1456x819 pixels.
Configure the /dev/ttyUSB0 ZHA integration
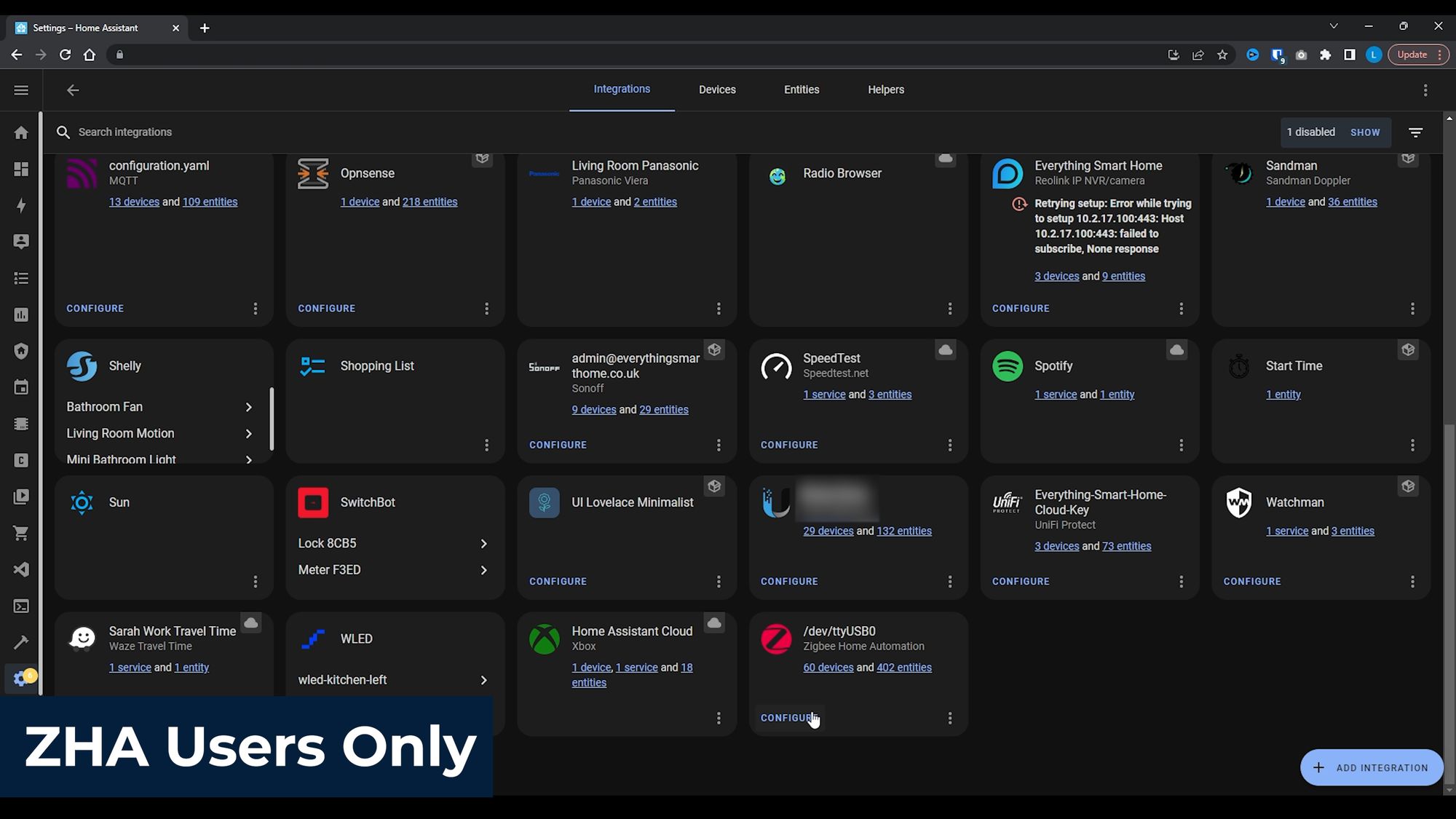(789, 717)
